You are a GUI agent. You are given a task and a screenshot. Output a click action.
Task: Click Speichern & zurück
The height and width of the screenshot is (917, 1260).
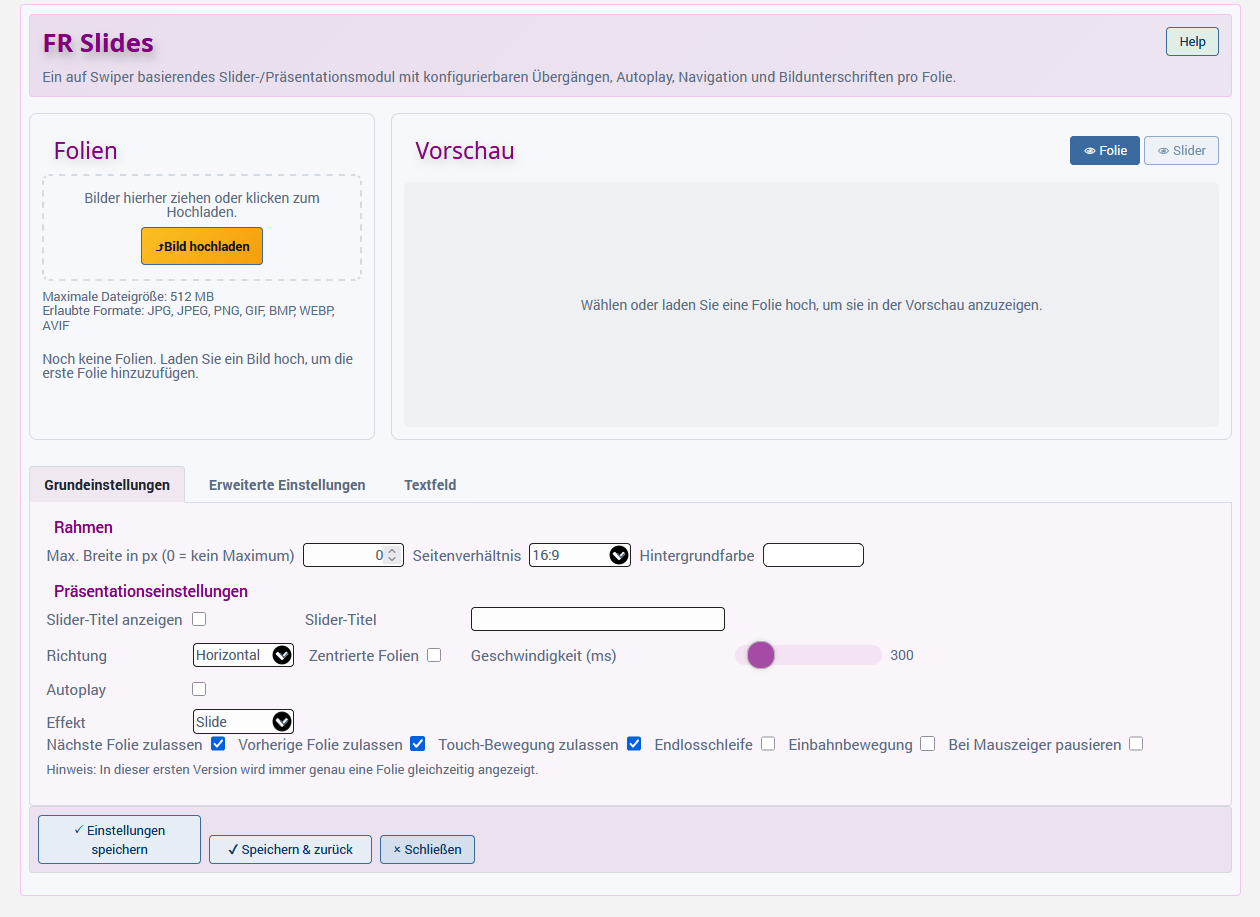coord(290,849)
